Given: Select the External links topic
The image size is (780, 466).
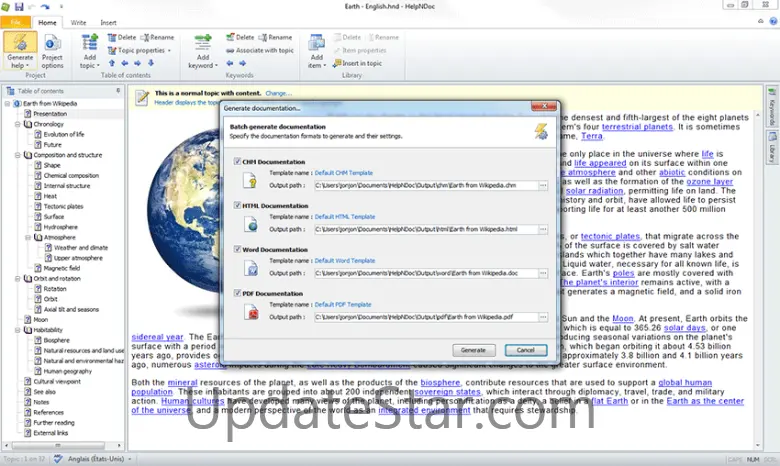Looking at the screenshot, I should (51, 433).
